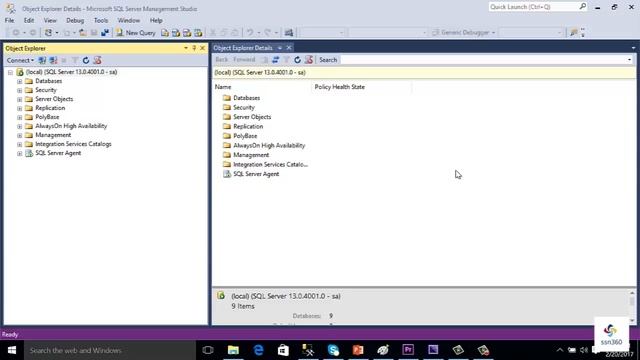Open the Connect dropdown in Object Explorer

[x=20, y=60]
